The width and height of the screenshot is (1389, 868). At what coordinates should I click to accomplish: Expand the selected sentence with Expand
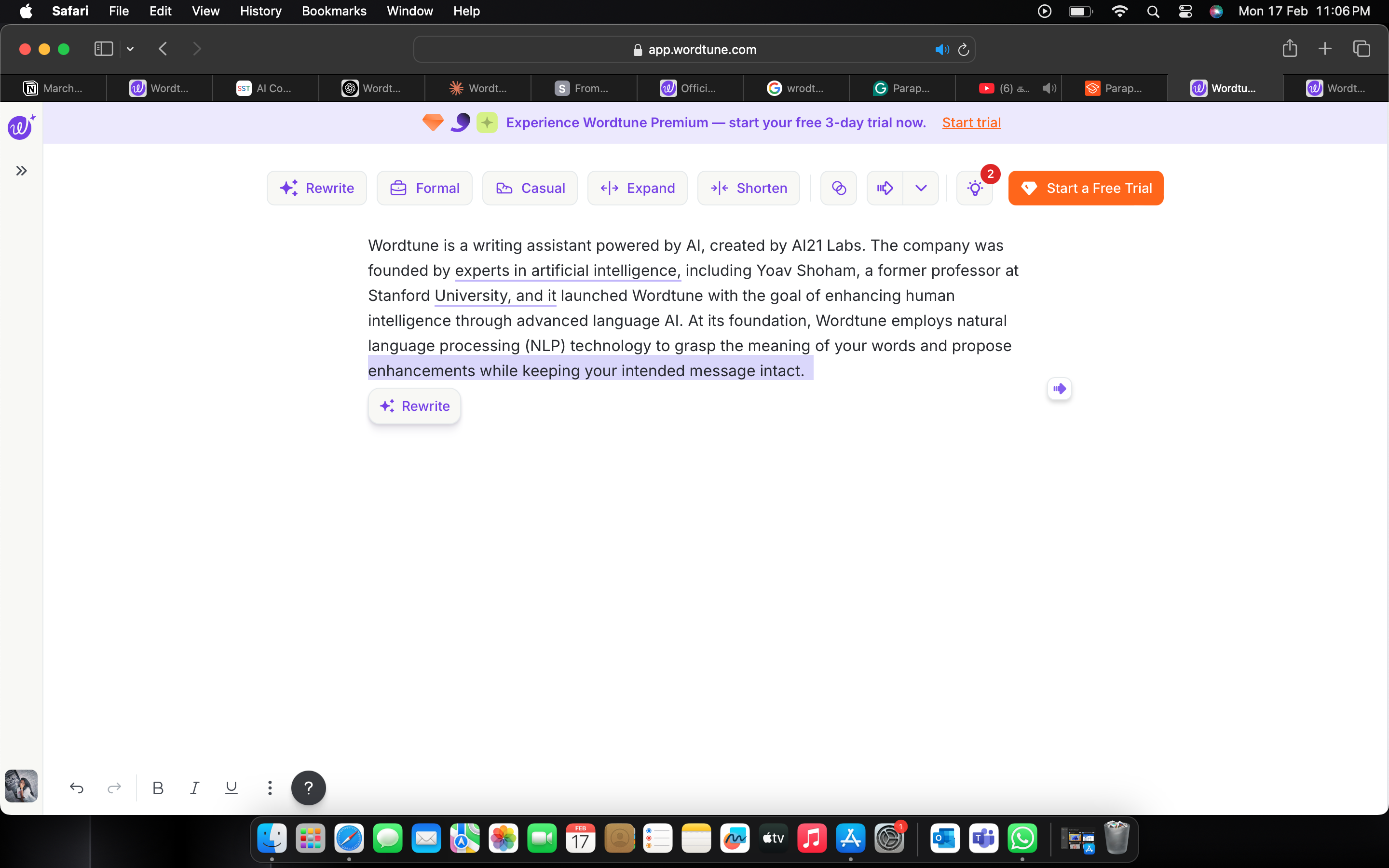[x=637, y=188]
